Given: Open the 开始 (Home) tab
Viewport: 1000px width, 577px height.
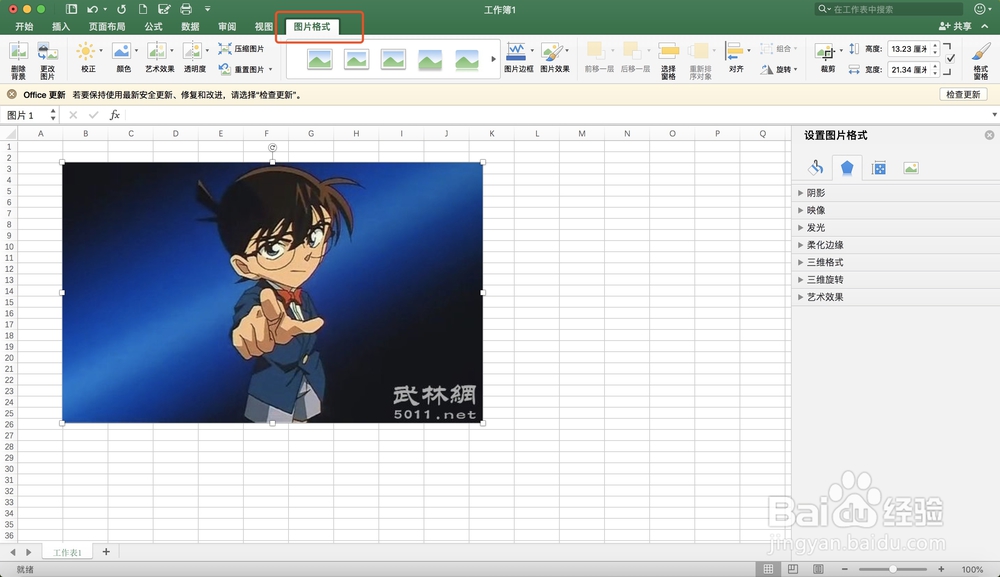Looking at the screenshot, I should point(24,26).
